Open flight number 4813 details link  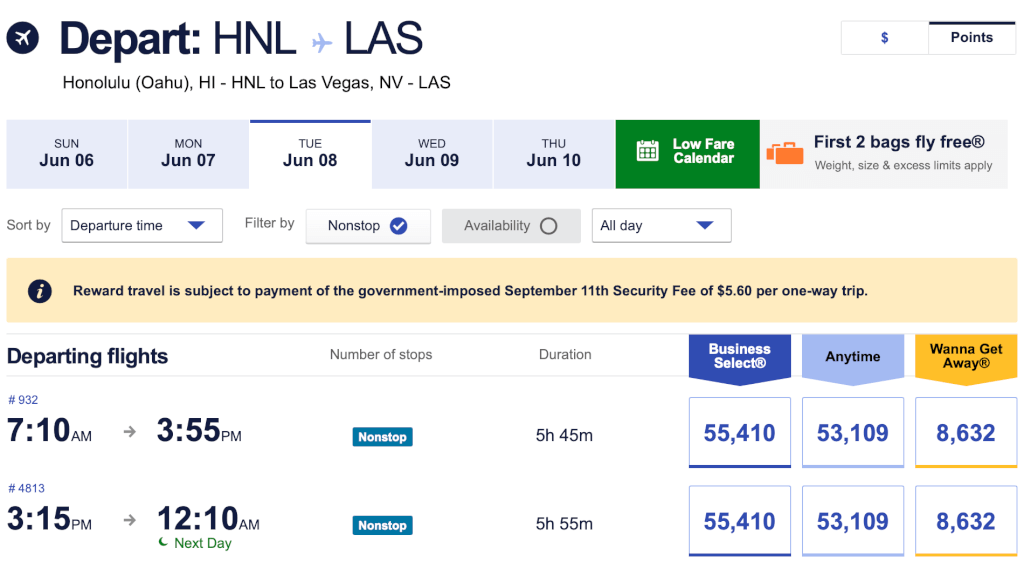[x=26, y=488]
